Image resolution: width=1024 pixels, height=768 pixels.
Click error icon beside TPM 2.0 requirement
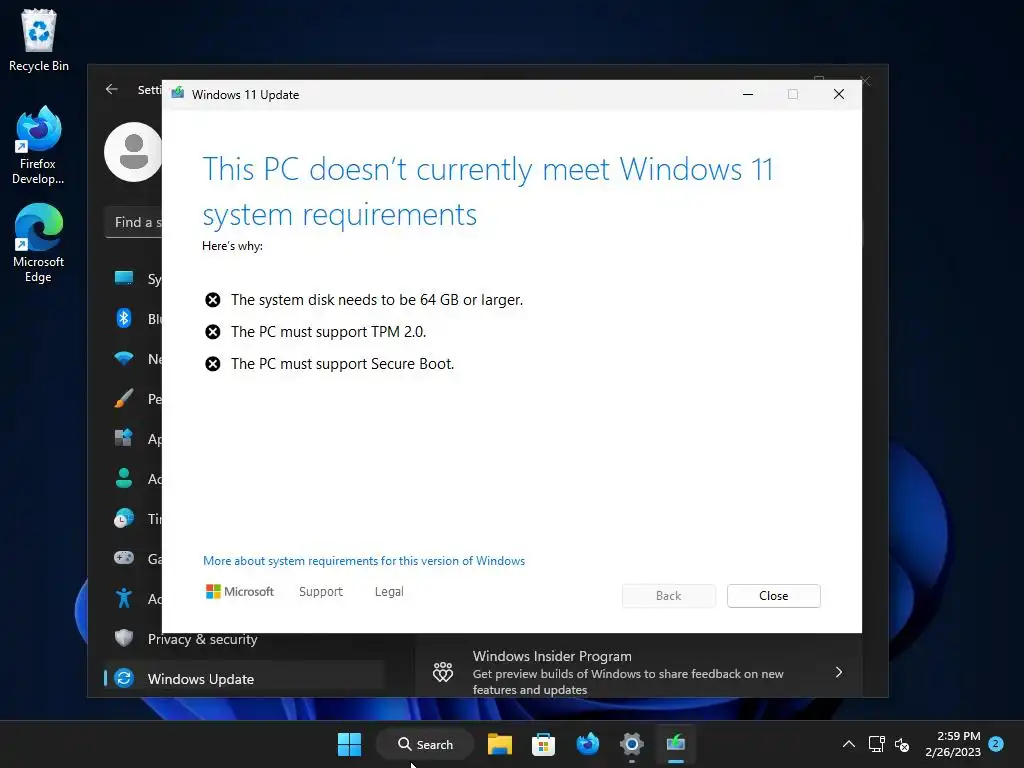[213, 332]
